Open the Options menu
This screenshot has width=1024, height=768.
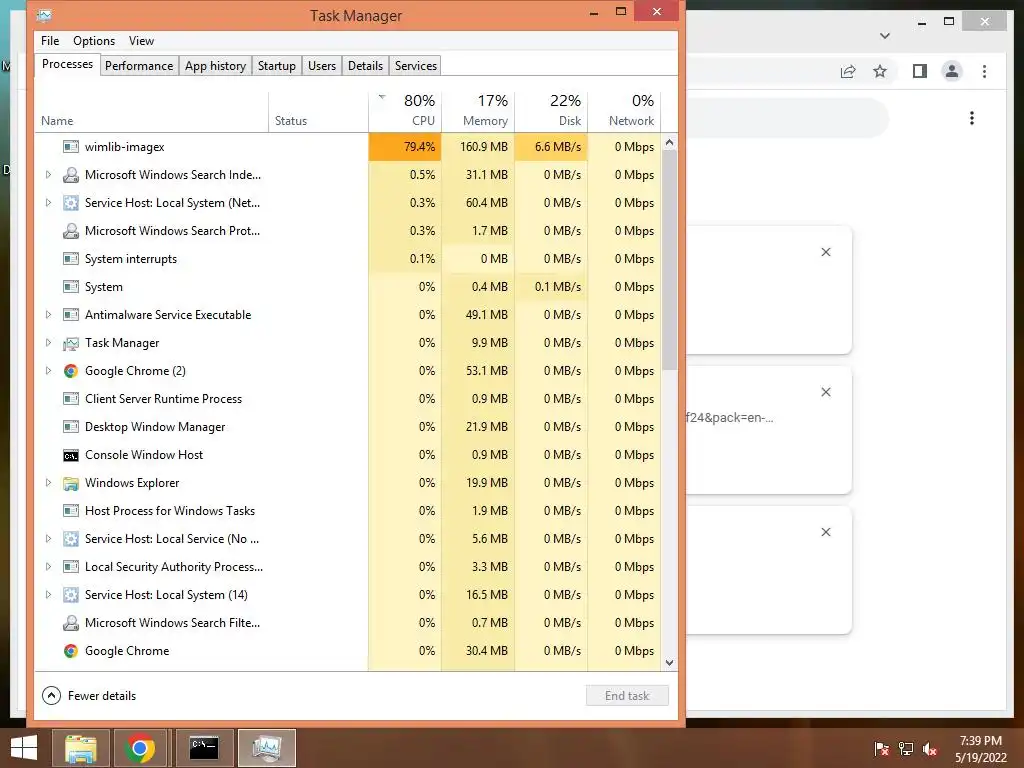(x=94, y=40)
